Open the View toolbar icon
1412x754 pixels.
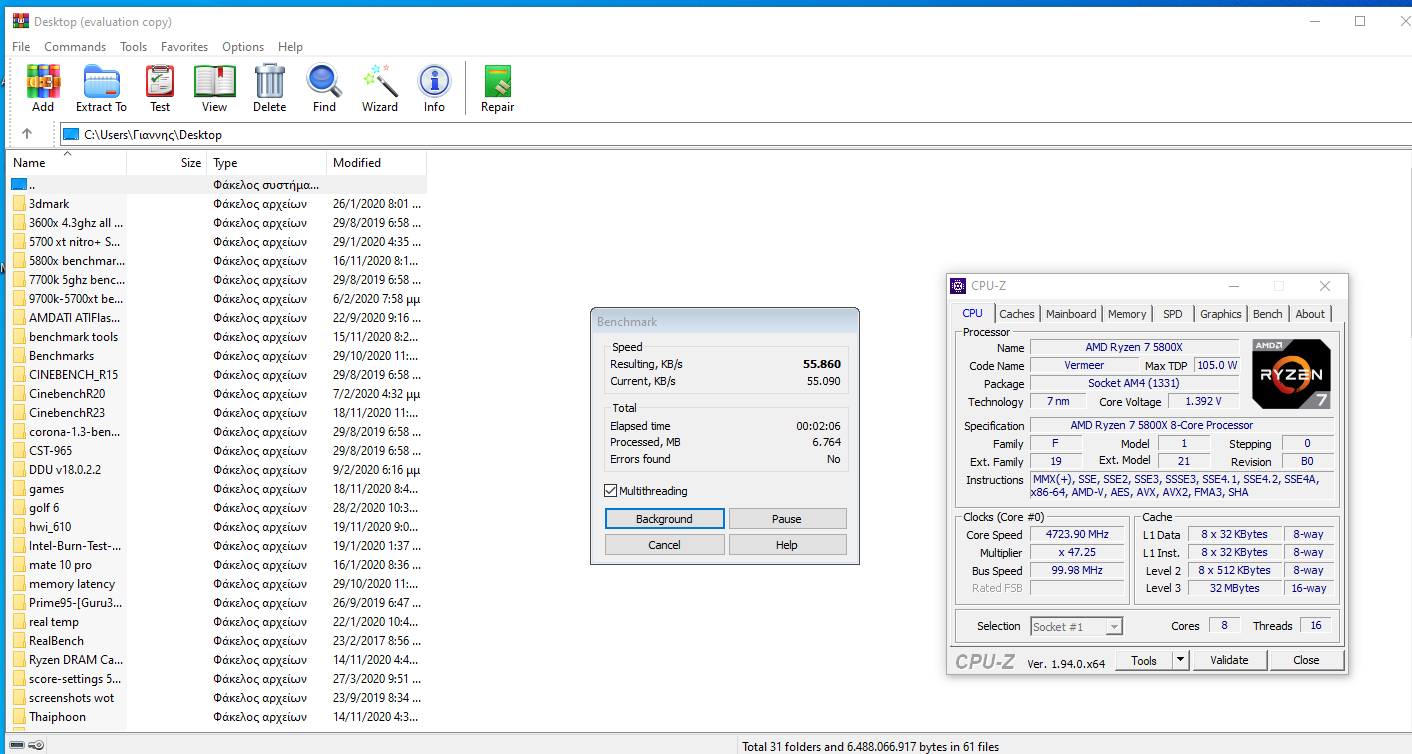(214, 81)
